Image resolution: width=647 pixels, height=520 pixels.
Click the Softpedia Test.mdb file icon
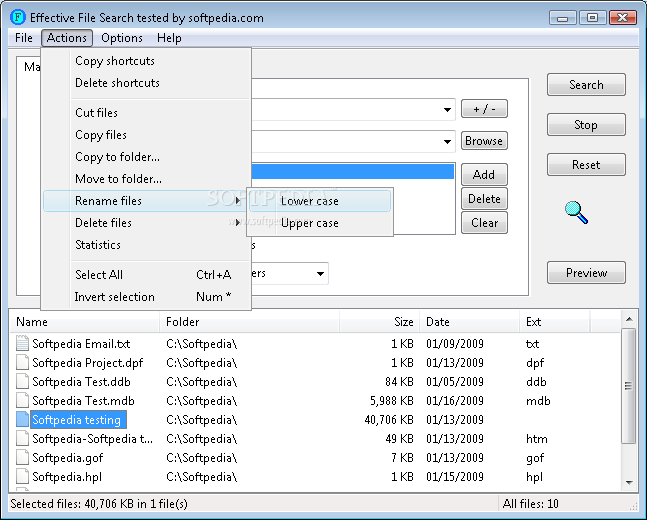click(22, 400)
